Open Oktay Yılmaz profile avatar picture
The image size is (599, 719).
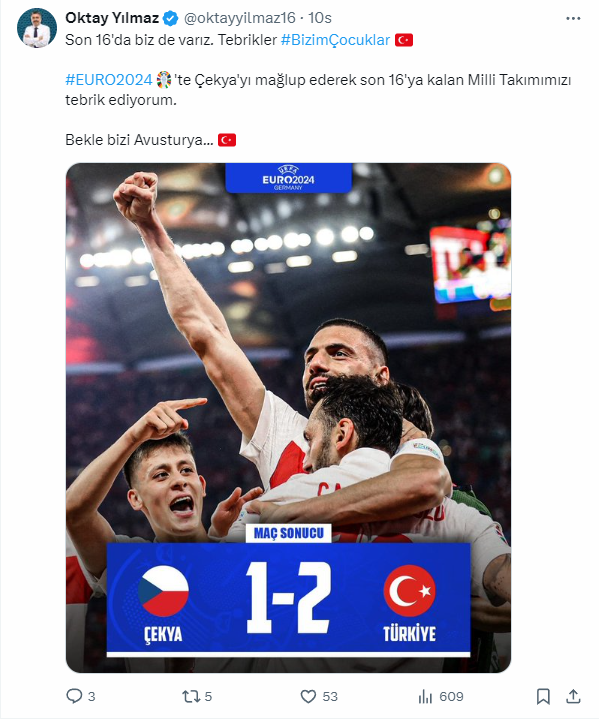tap(37, 28)
